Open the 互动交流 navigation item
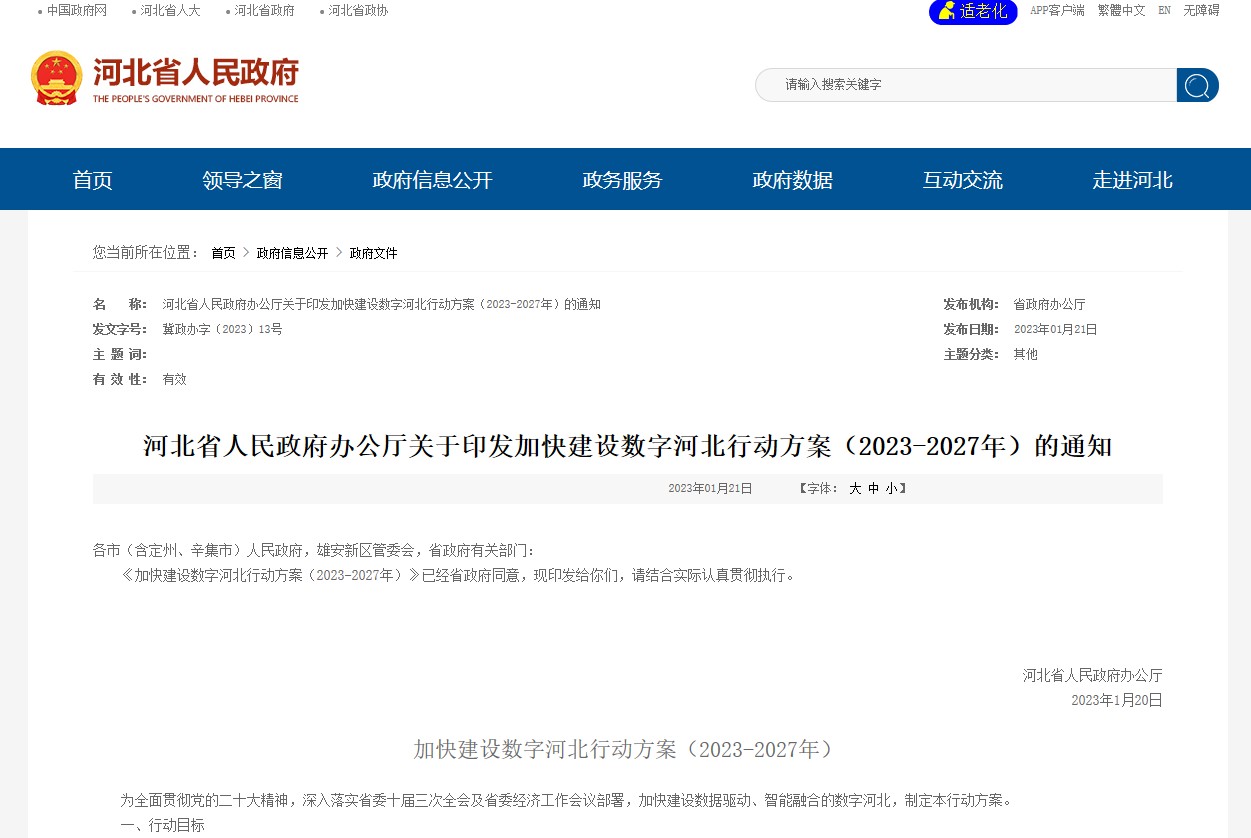 click(x=962, y=180)
